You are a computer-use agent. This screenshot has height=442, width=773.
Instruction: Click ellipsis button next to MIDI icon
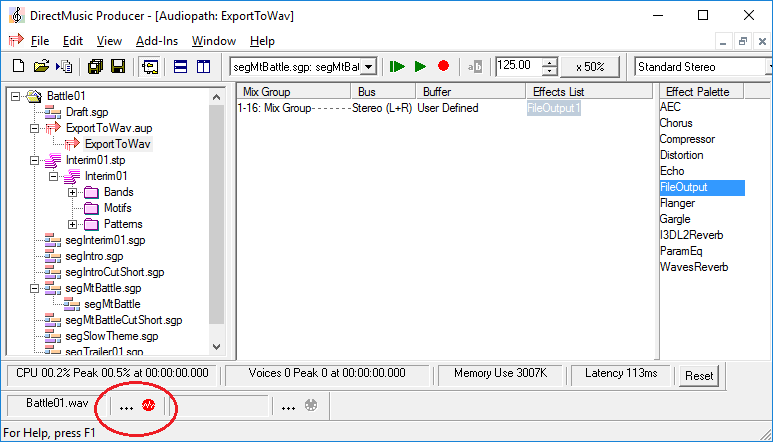288,407
